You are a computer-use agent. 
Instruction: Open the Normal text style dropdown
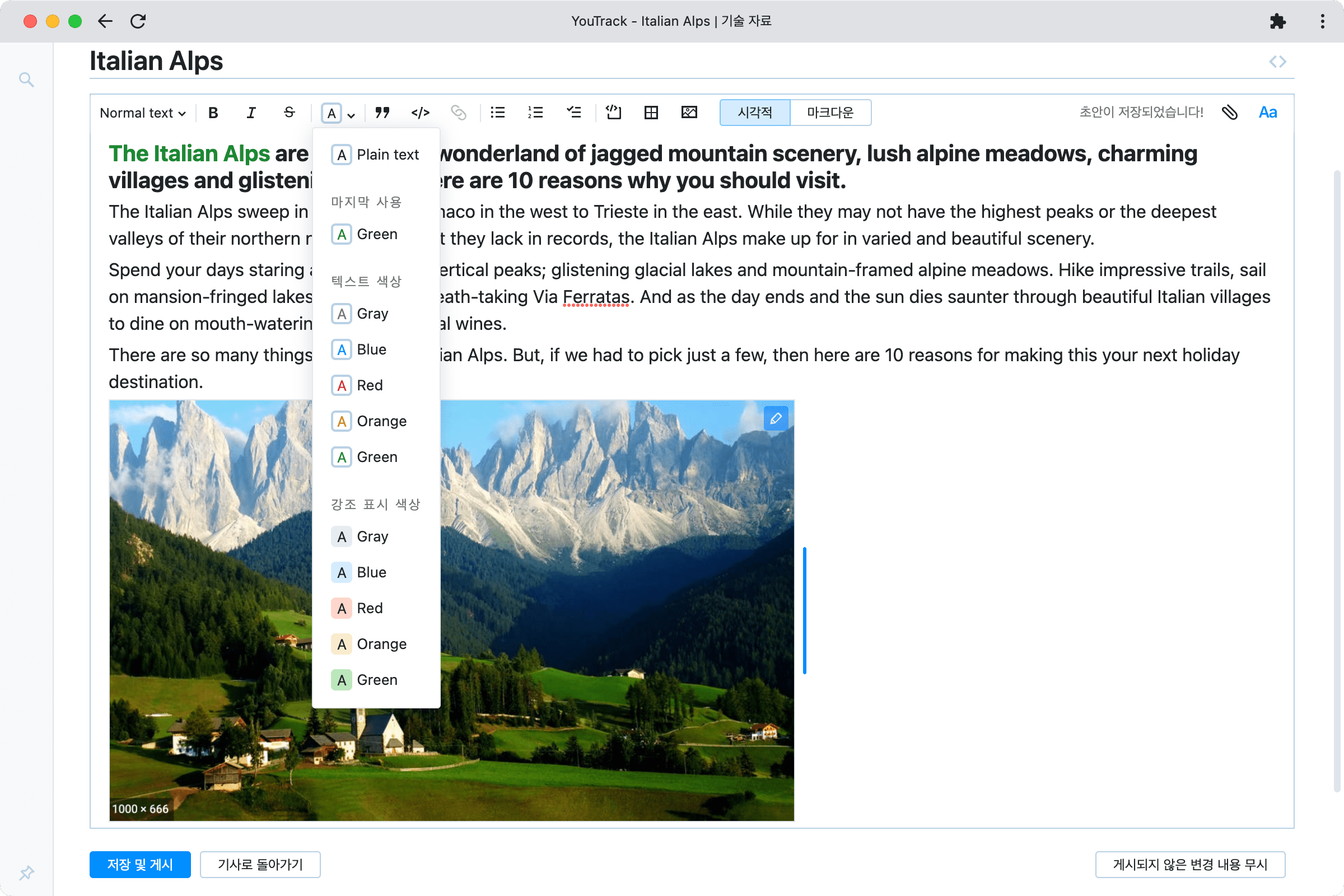tap(142, 113)
